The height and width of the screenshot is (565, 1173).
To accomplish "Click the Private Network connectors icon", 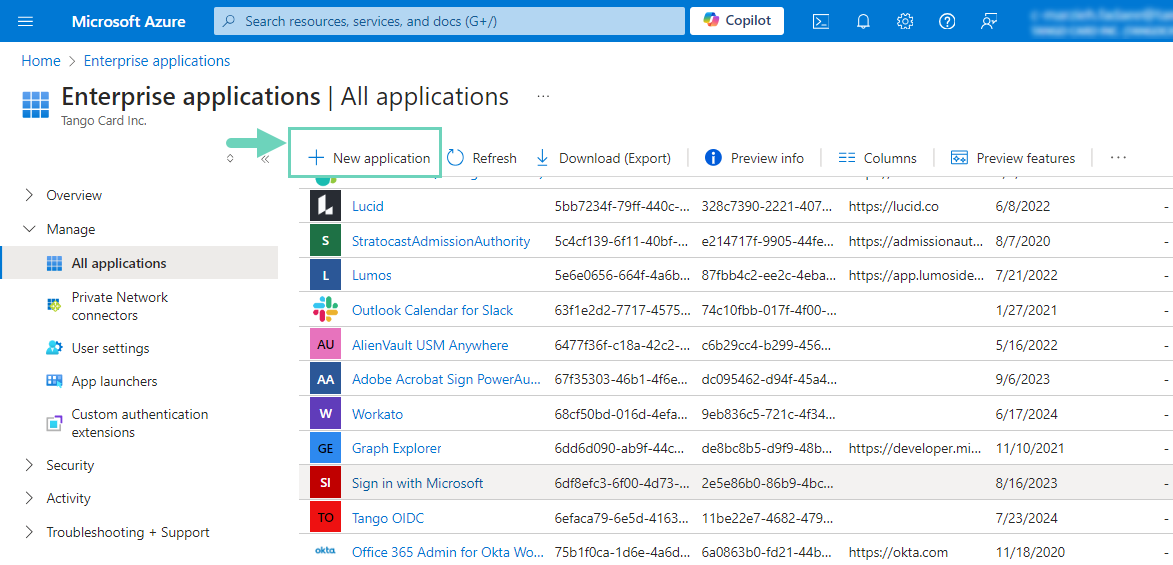I will [x=54, y=304].
